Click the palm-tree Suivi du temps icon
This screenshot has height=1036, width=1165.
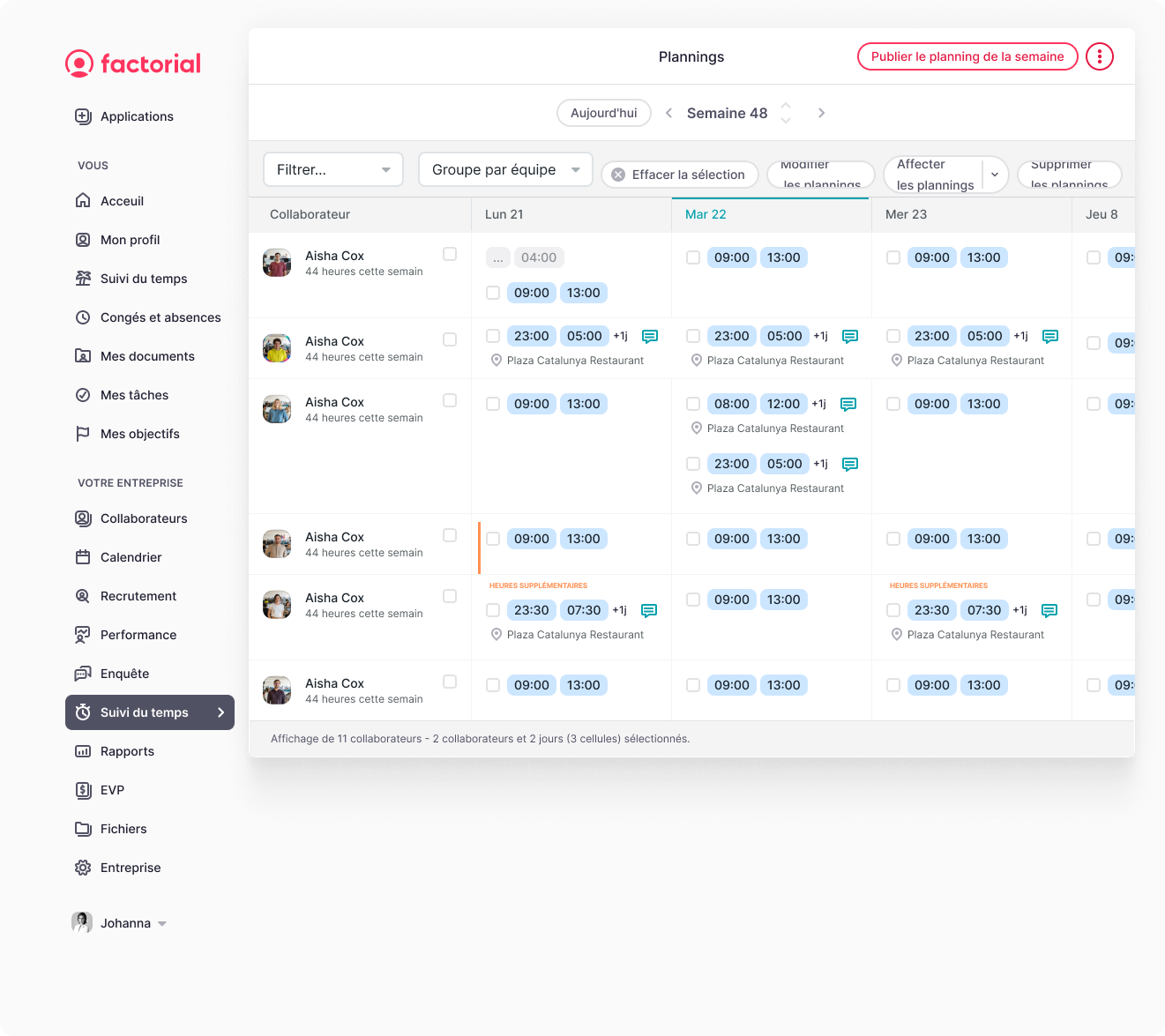pyautogui.click(x=83, y=279)
